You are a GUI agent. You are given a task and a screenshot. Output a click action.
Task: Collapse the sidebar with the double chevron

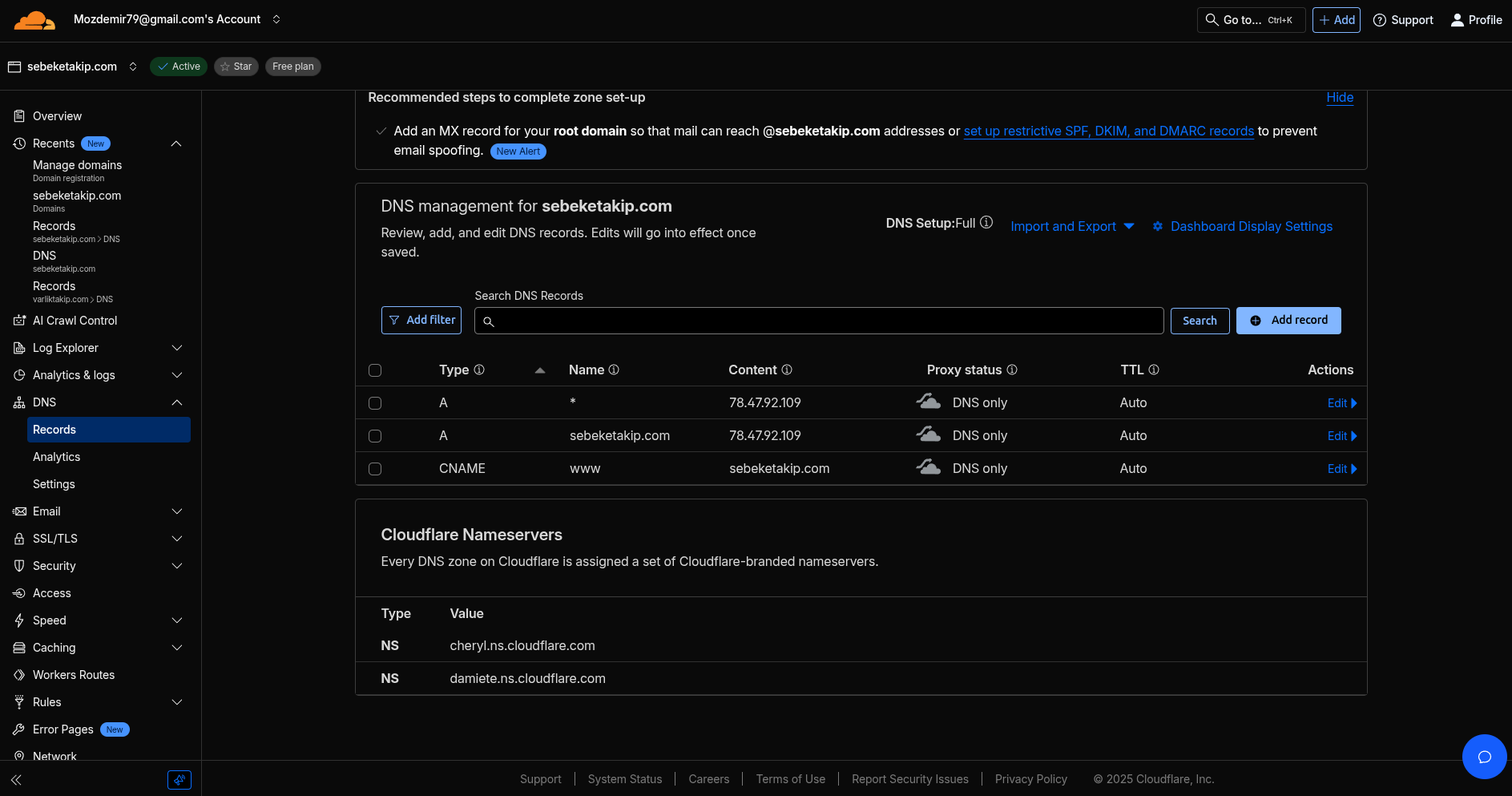(x=16, y=779)
